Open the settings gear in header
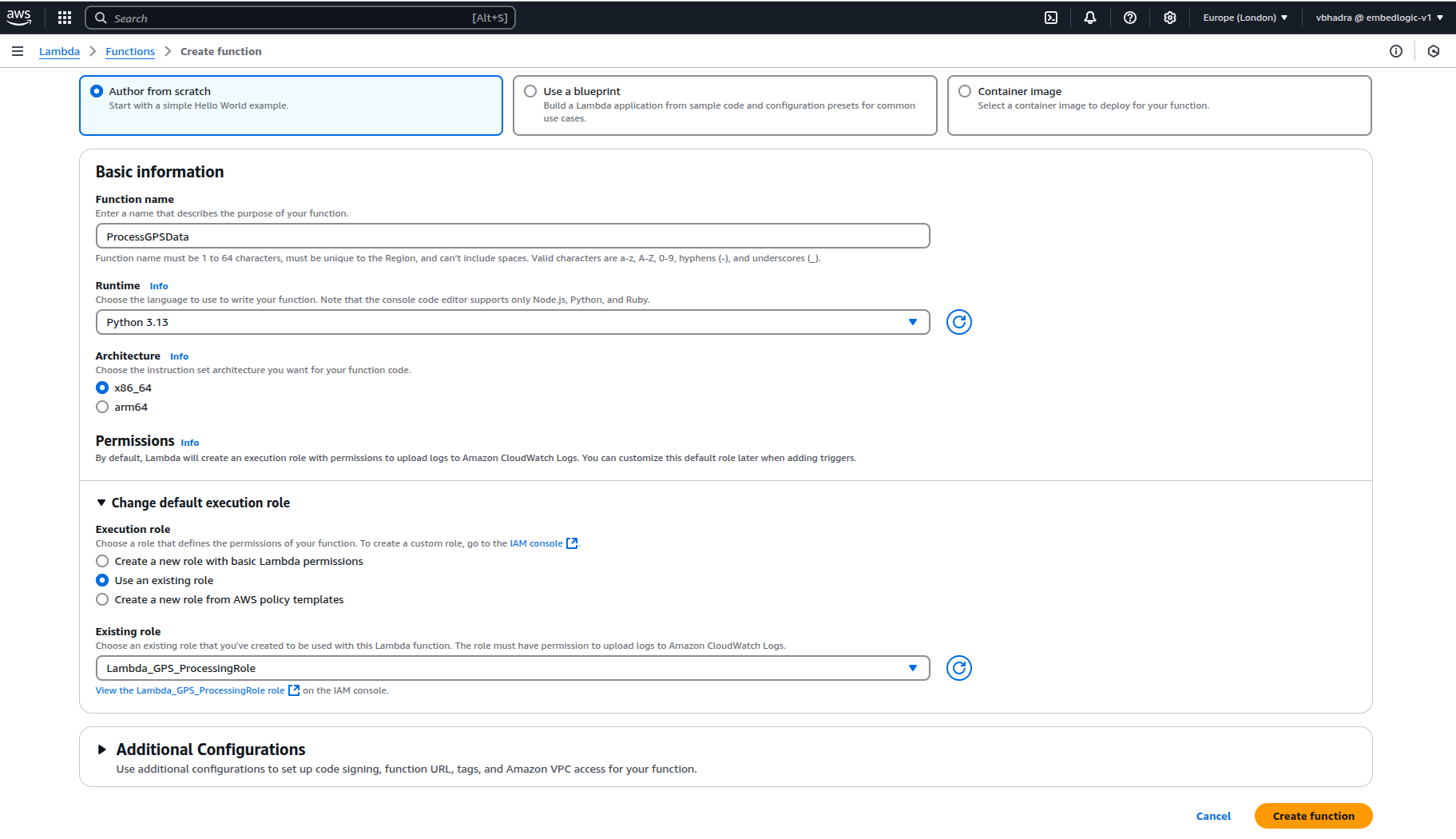Screen dimensions: 1456x839 [x=1170, y=18]
